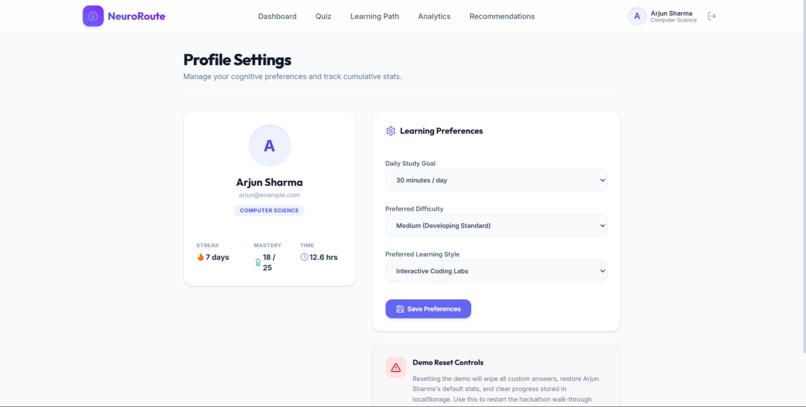Open the Dashboard page
The image size is (806, 407).
[277, 16]
